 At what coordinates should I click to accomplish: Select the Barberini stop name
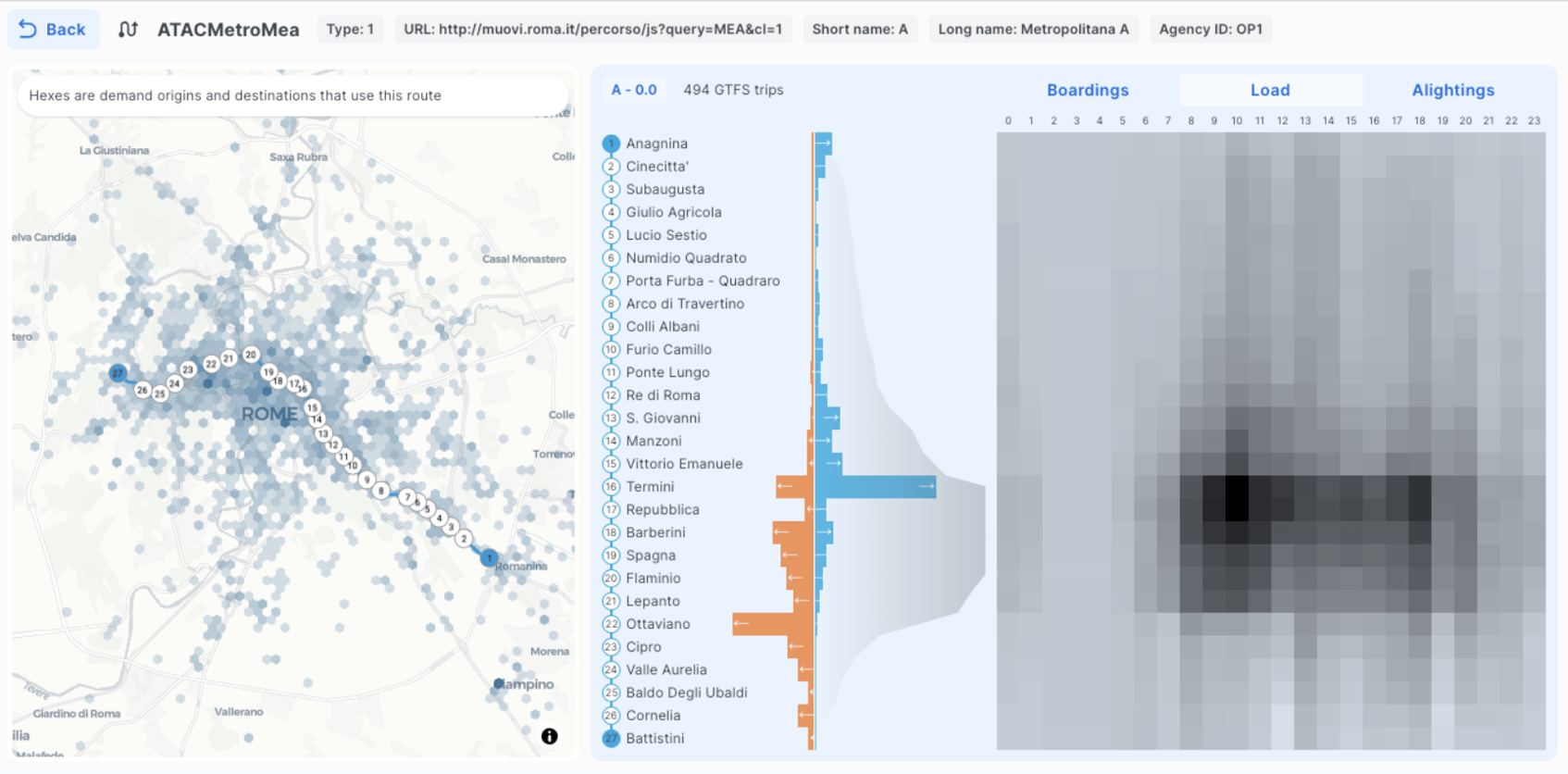[655, 532]
